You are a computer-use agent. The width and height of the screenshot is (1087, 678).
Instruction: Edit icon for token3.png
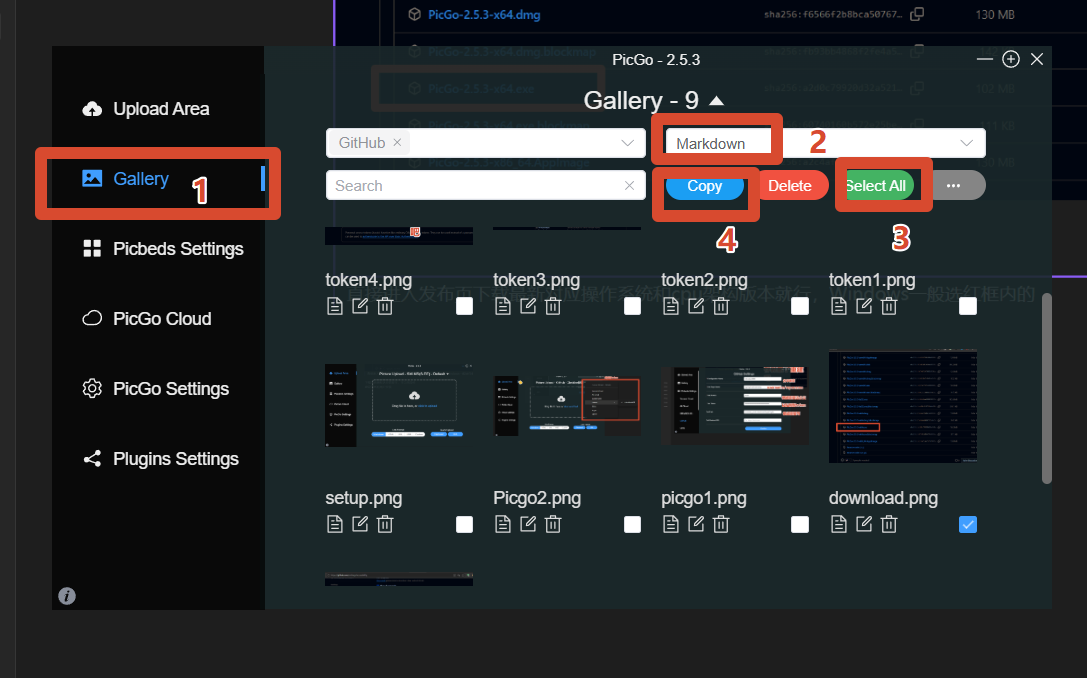coord(528,306)
